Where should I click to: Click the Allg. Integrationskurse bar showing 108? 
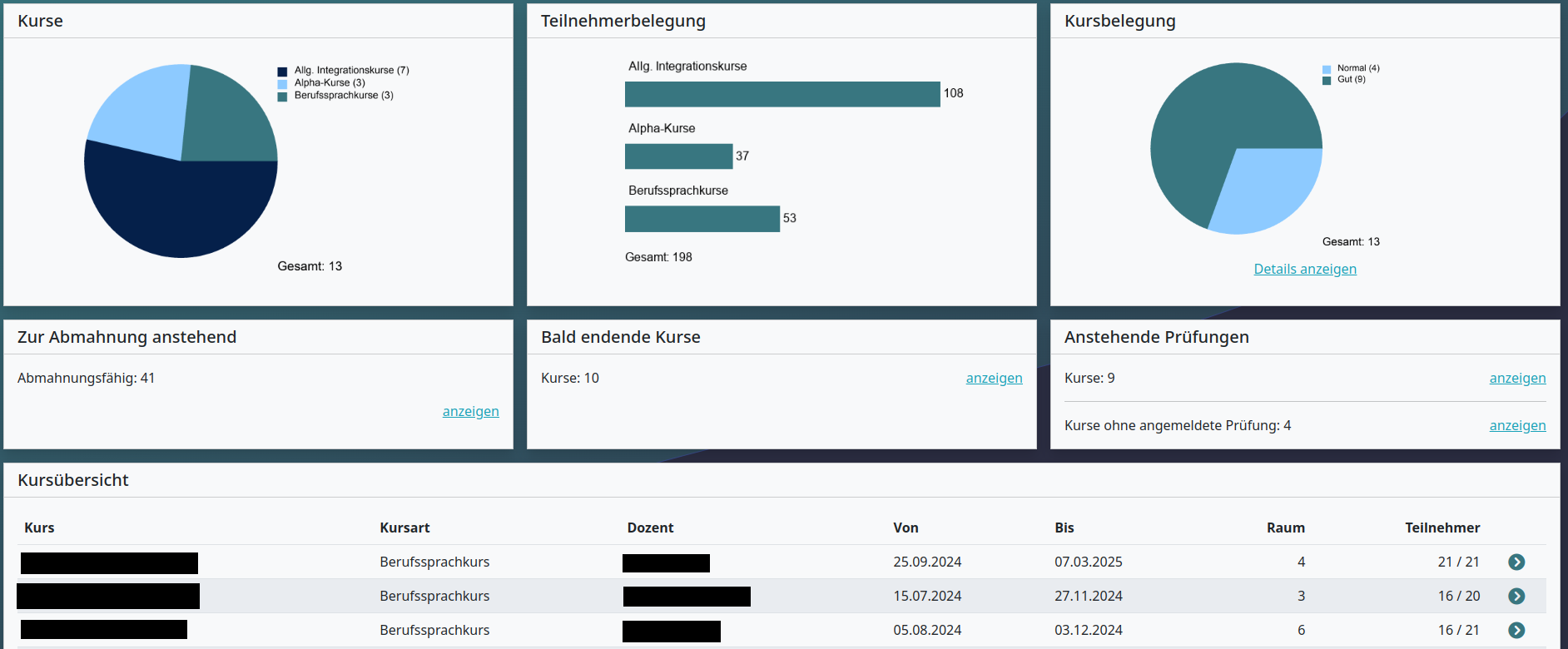tap(782, 94)
